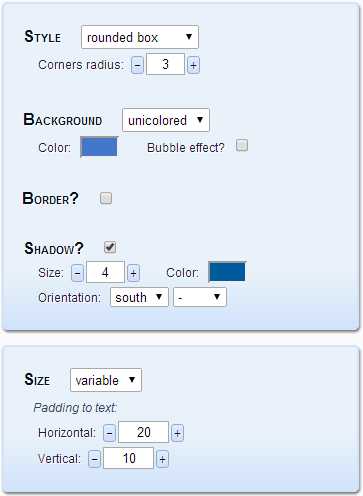Screen dimensions: 363x496
Task: Open the Style dropdown showing rounded box
Action: click(140, 37)
